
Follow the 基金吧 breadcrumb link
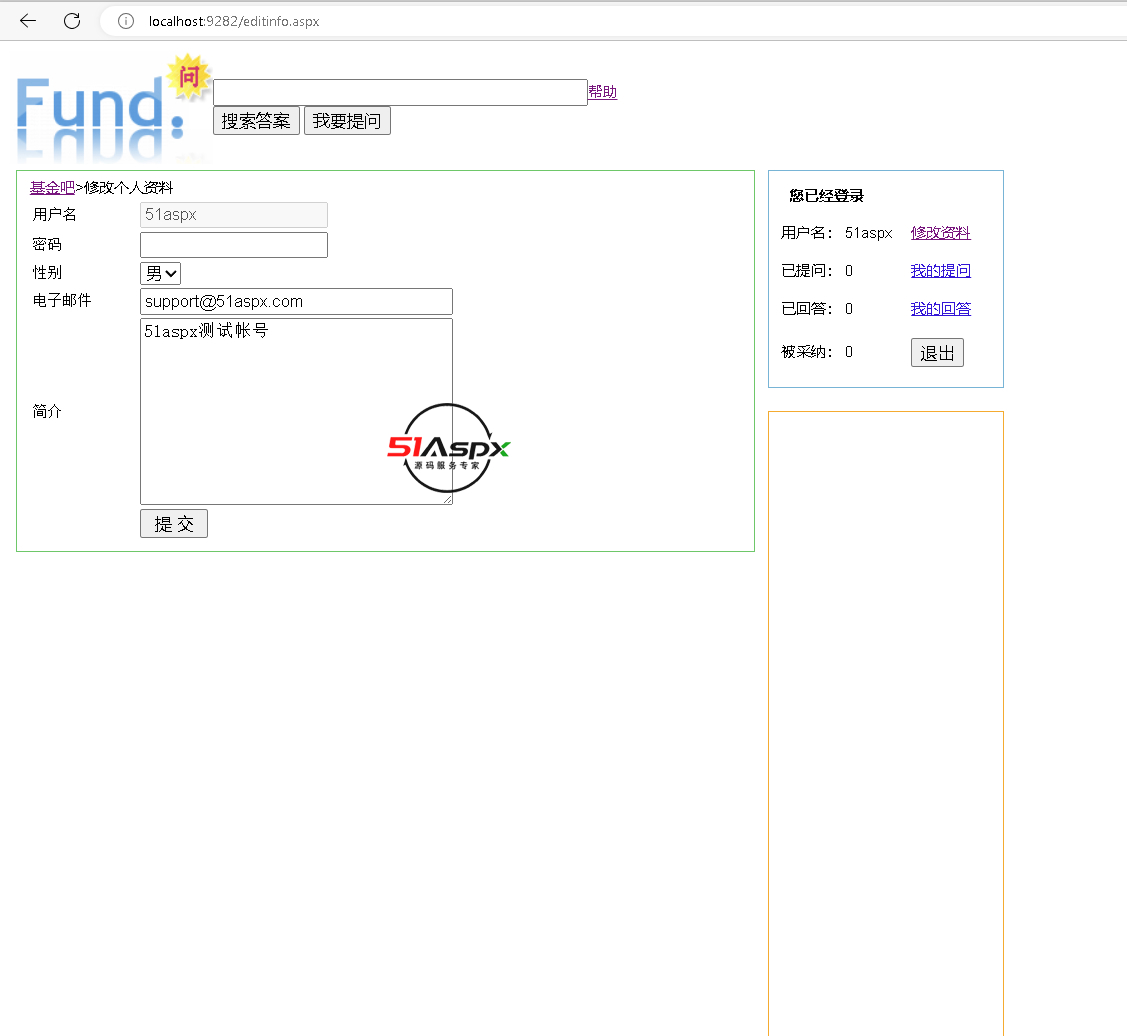click(52, 188)
